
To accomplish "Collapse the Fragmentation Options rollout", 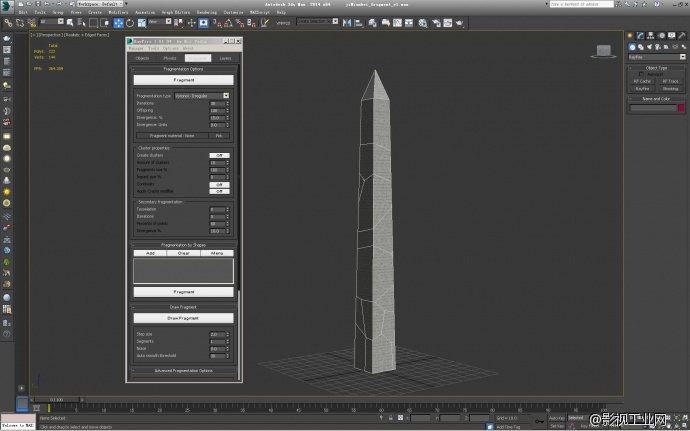I will click(184, 69).
